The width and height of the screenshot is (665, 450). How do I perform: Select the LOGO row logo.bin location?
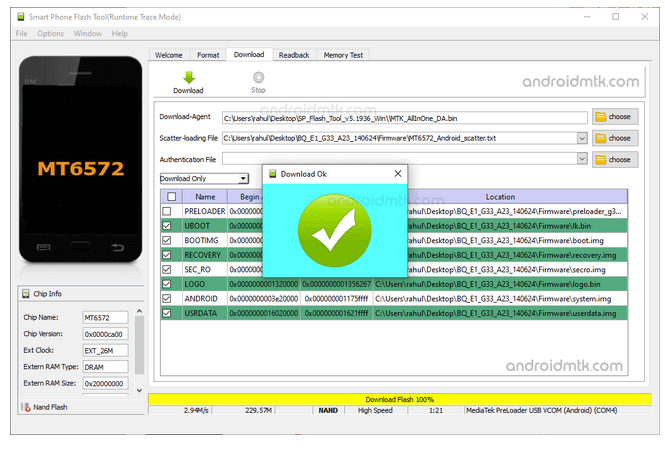point(500,284)
